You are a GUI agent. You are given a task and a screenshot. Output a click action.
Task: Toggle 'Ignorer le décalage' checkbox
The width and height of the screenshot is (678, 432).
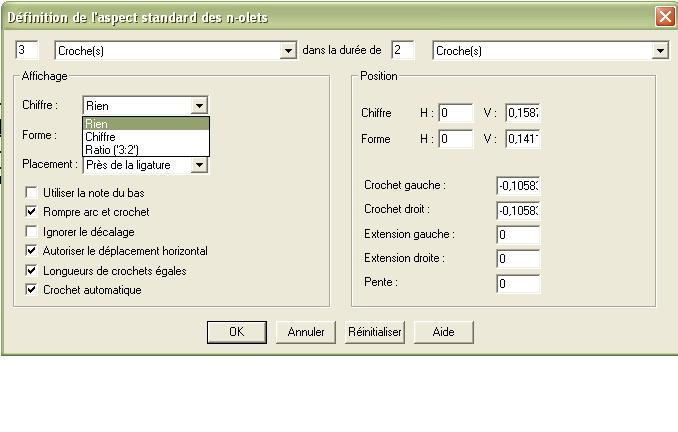point(33,231)
